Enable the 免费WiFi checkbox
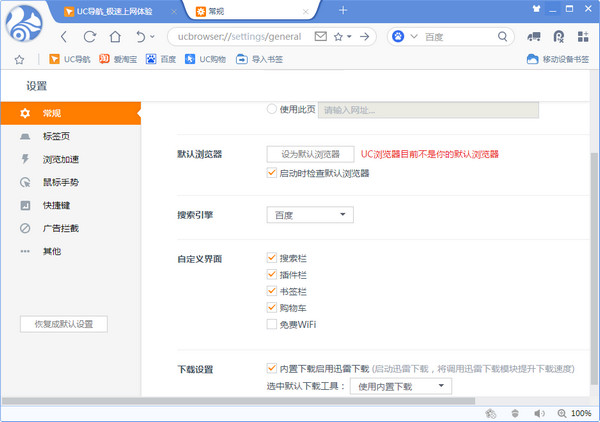 click(x=271, y=324)
